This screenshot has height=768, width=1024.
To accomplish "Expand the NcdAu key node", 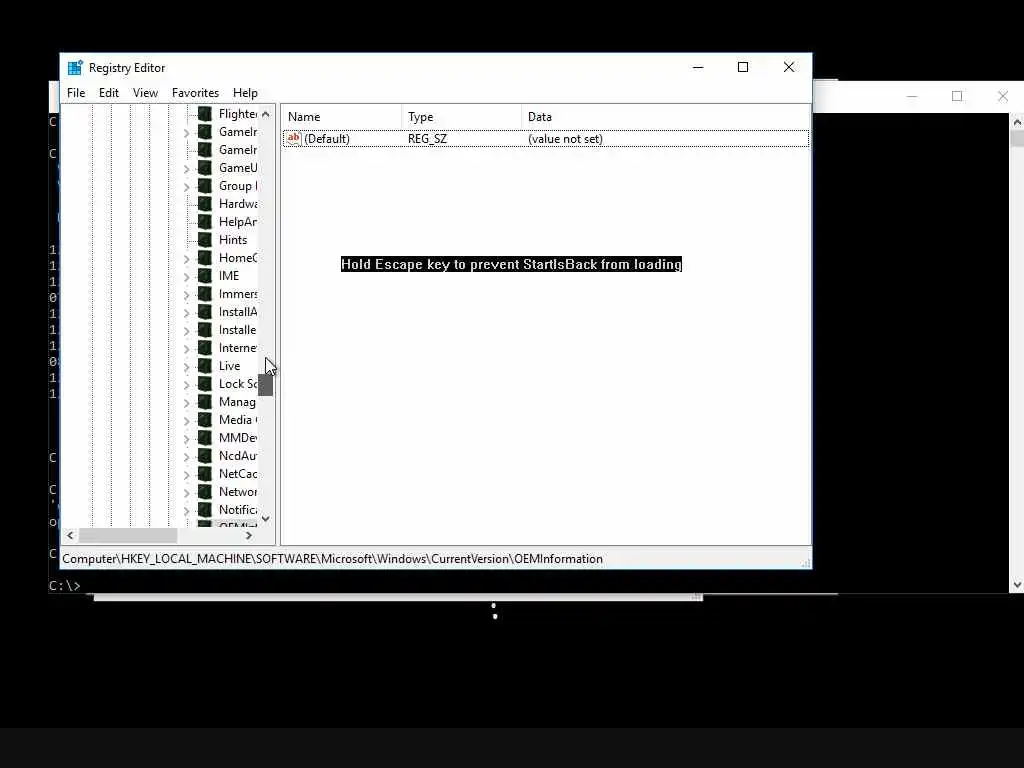I will click(x=186, y=457).
